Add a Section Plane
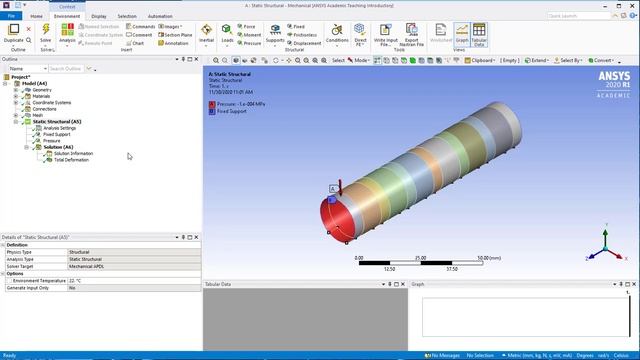Image resolution: width=640 pixels, height=360 pixels. coord(175,35)
